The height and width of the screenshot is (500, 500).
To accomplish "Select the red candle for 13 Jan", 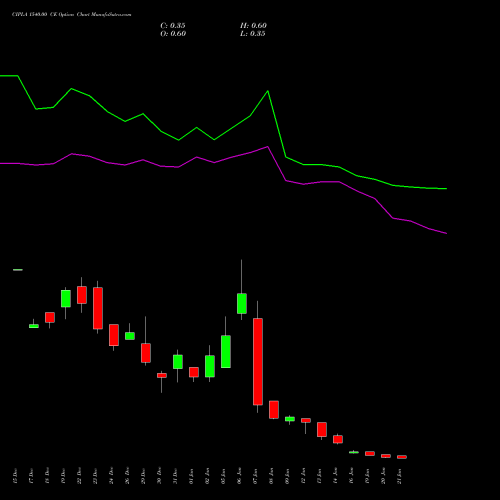I will 322,430.
